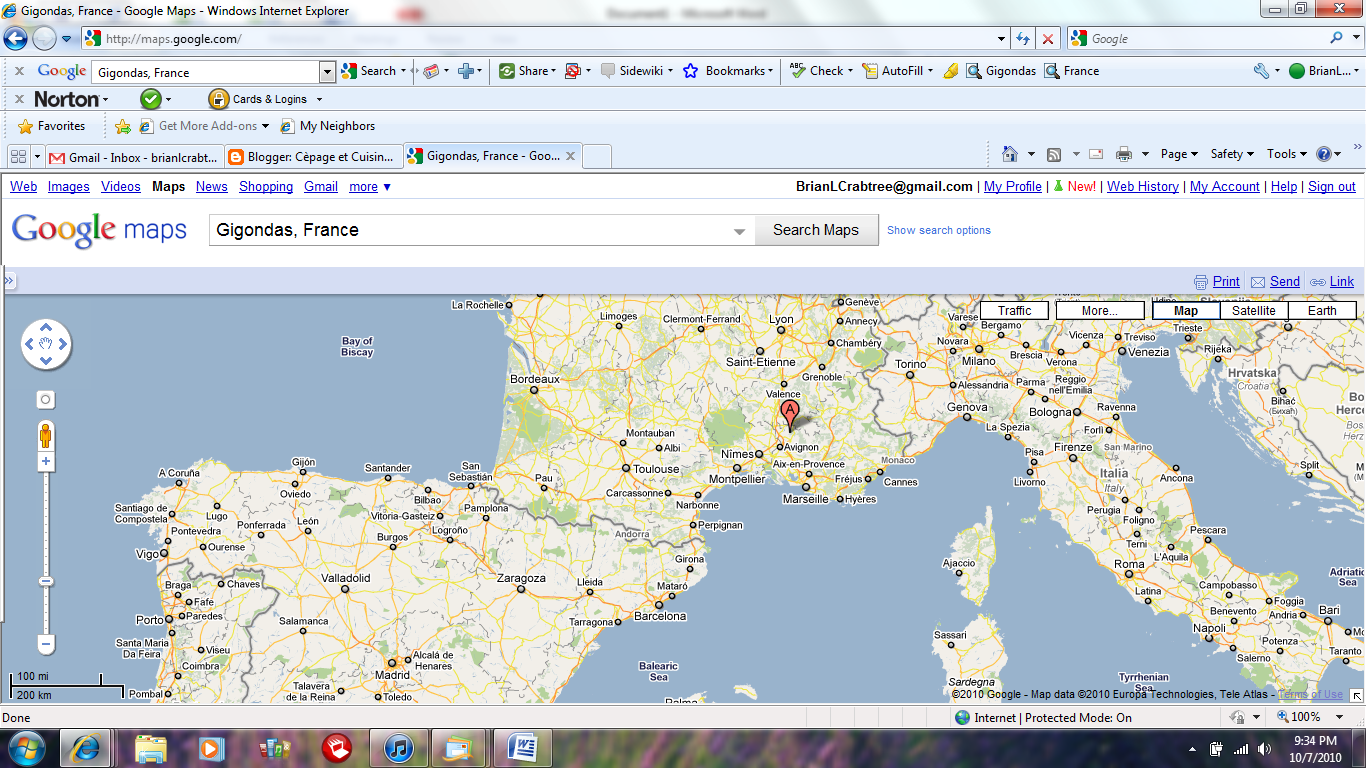This screenshot has height=768, width=1366.
Task: Select the Map view button
Action: click(x=1186, y=311)
